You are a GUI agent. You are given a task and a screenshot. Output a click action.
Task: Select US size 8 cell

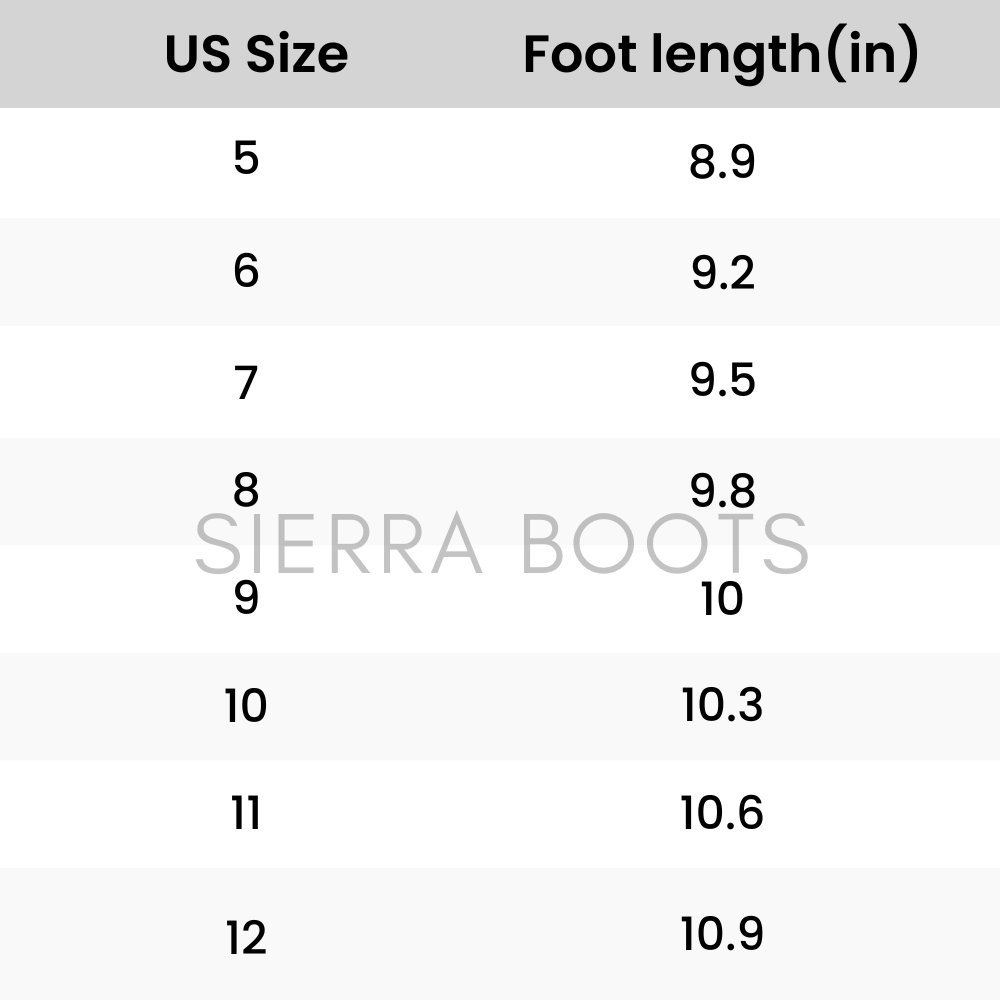coord(246,490)
